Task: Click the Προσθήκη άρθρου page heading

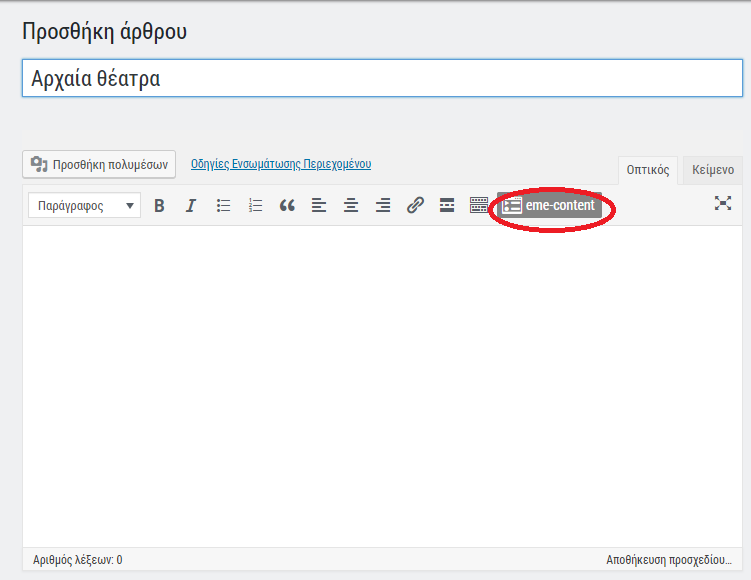Action: pos(104,32)
